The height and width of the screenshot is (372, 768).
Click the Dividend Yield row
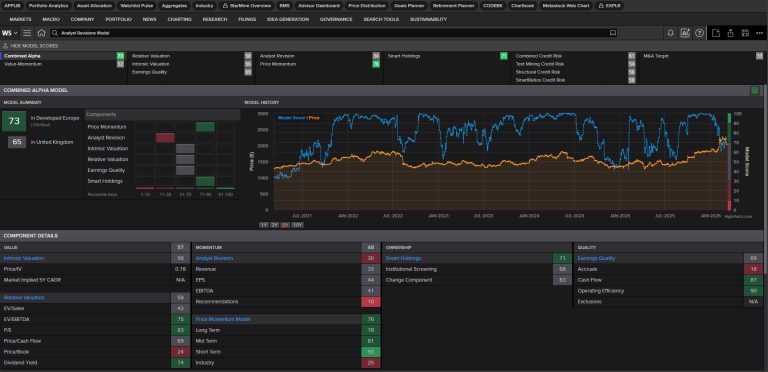pos(94,363)
